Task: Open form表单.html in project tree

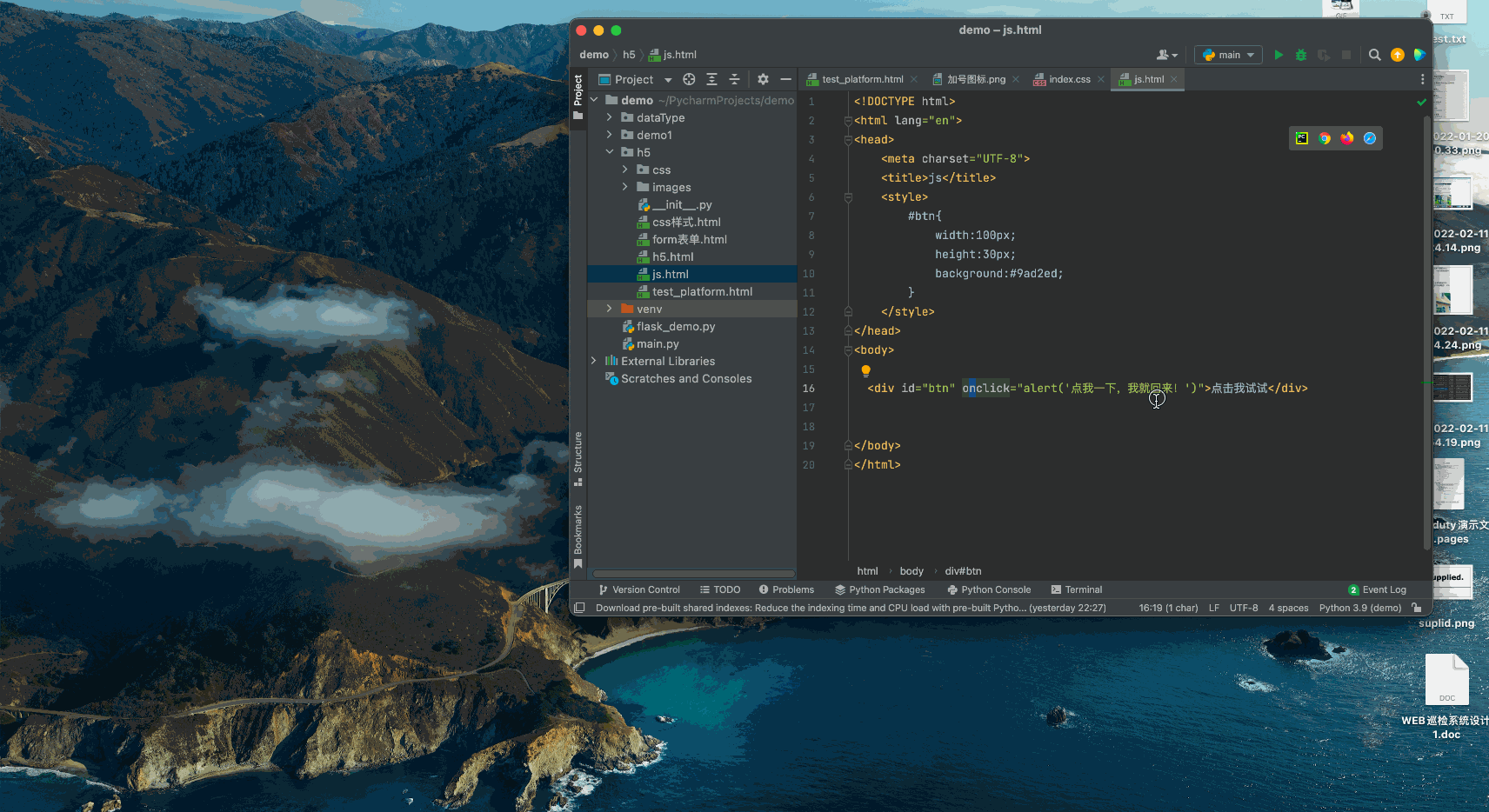Action: (x=689, y=239)
